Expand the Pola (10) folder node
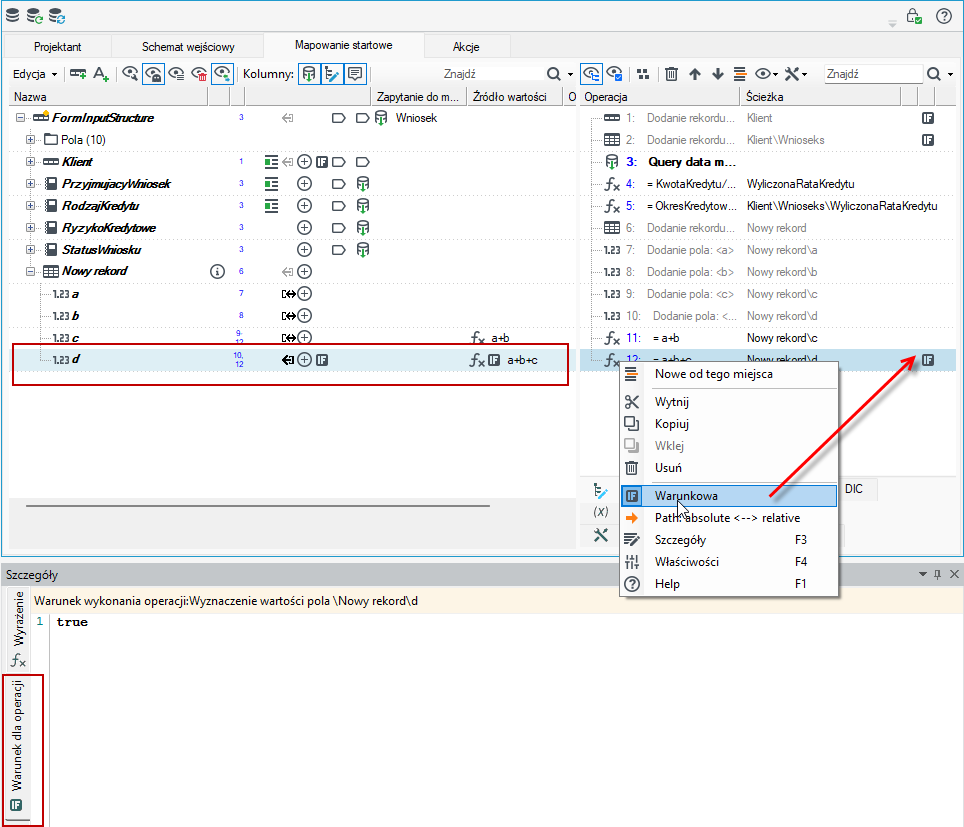The height and width of the screenshot is (827, 964). [30, 140]
